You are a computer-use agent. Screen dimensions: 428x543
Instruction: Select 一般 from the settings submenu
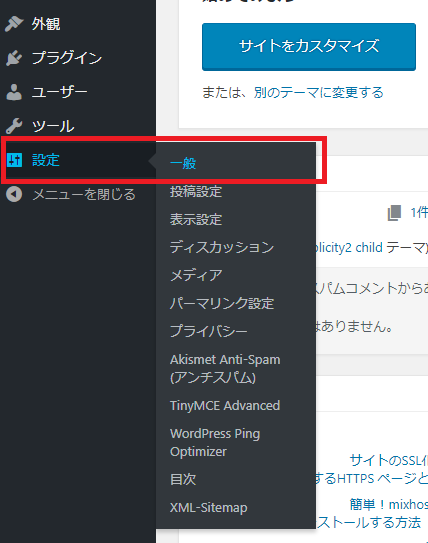[x=183, y=163]
